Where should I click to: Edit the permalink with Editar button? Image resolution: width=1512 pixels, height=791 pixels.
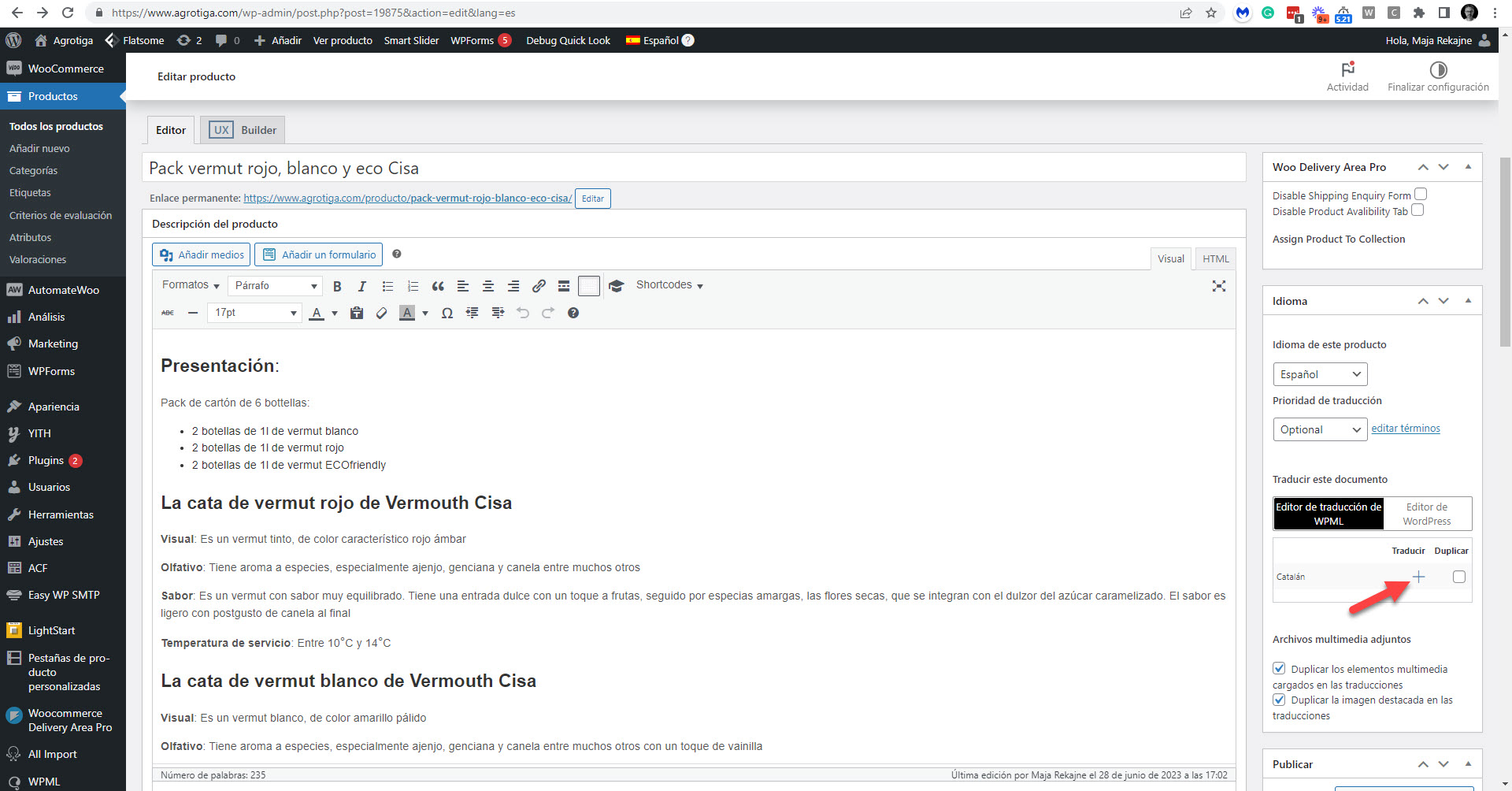pyautogui.click(x=593, y=199)
